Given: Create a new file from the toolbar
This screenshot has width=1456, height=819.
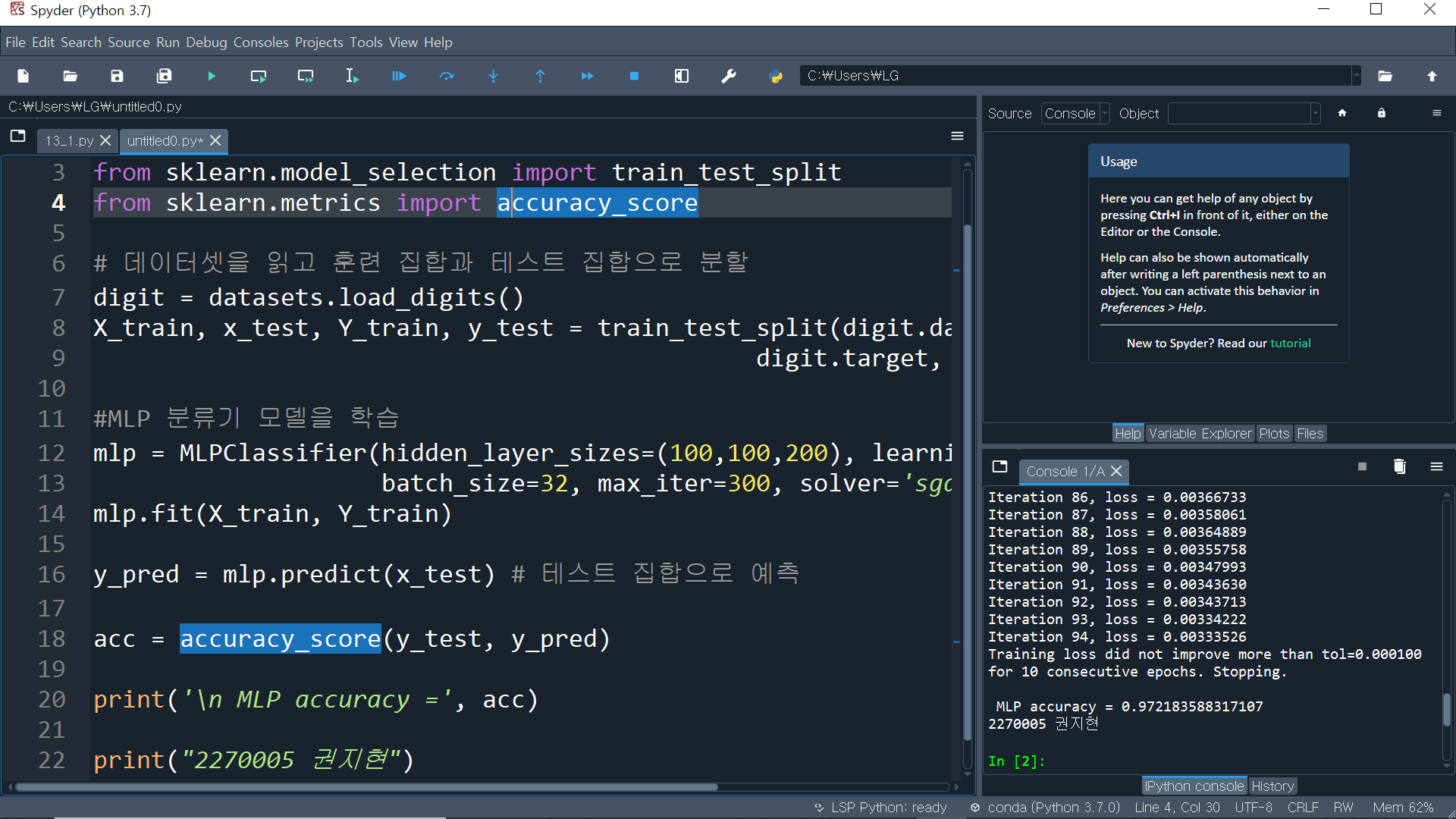Looking at the screenshot, I should [24, 76].
